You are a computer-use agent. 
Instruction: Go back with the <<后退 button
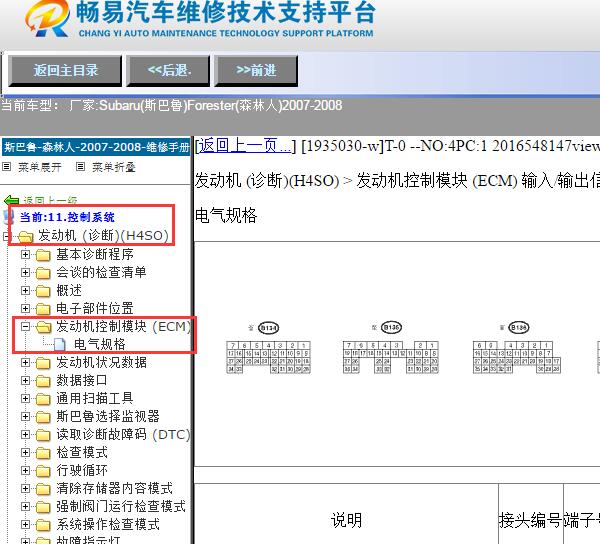(168, 71)
